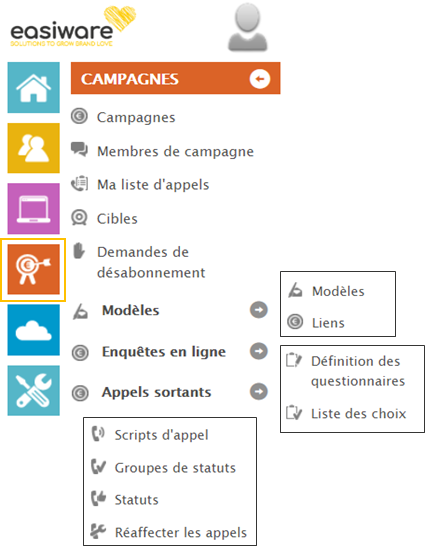Select the orange Campaigns target tile

click(x=33, y=269)
